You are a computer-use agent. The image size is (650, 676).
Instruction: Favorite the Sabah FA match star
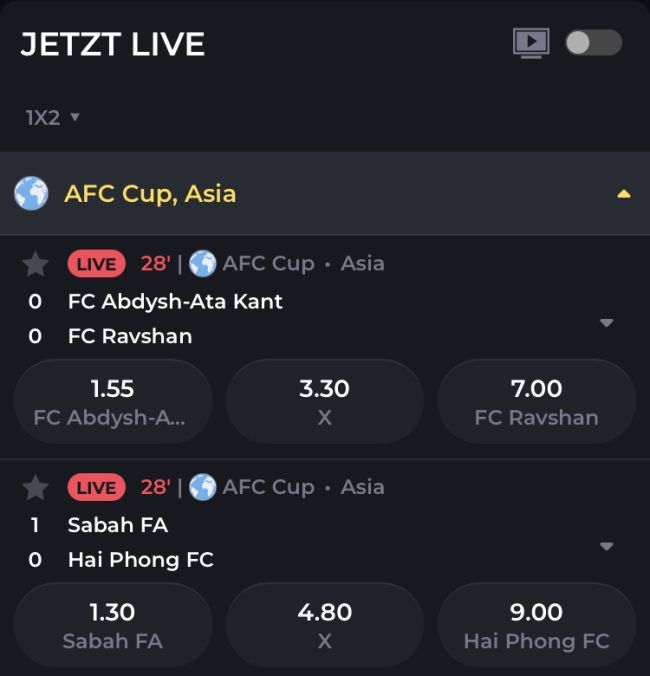[36, 488]
